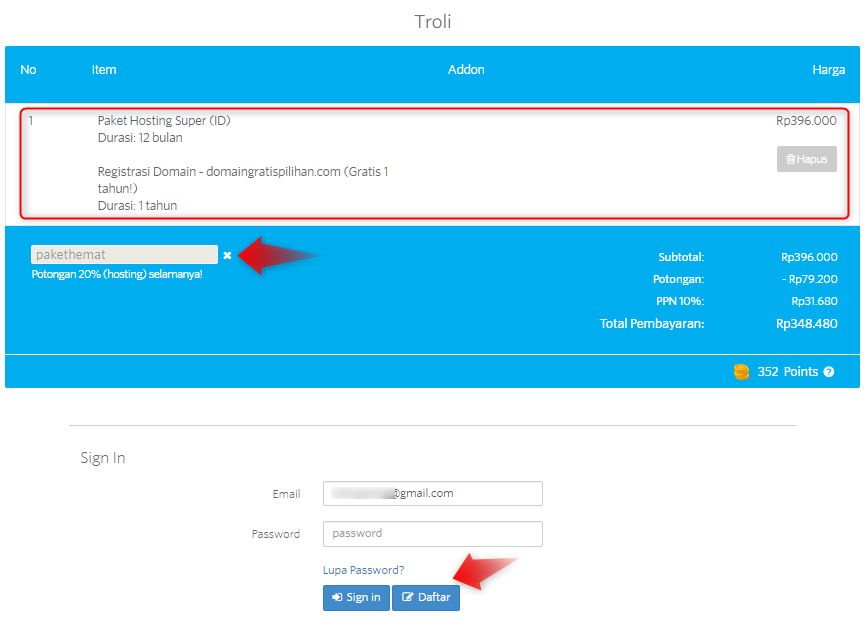
Task: Click the Harga column header
Action: 828,70
